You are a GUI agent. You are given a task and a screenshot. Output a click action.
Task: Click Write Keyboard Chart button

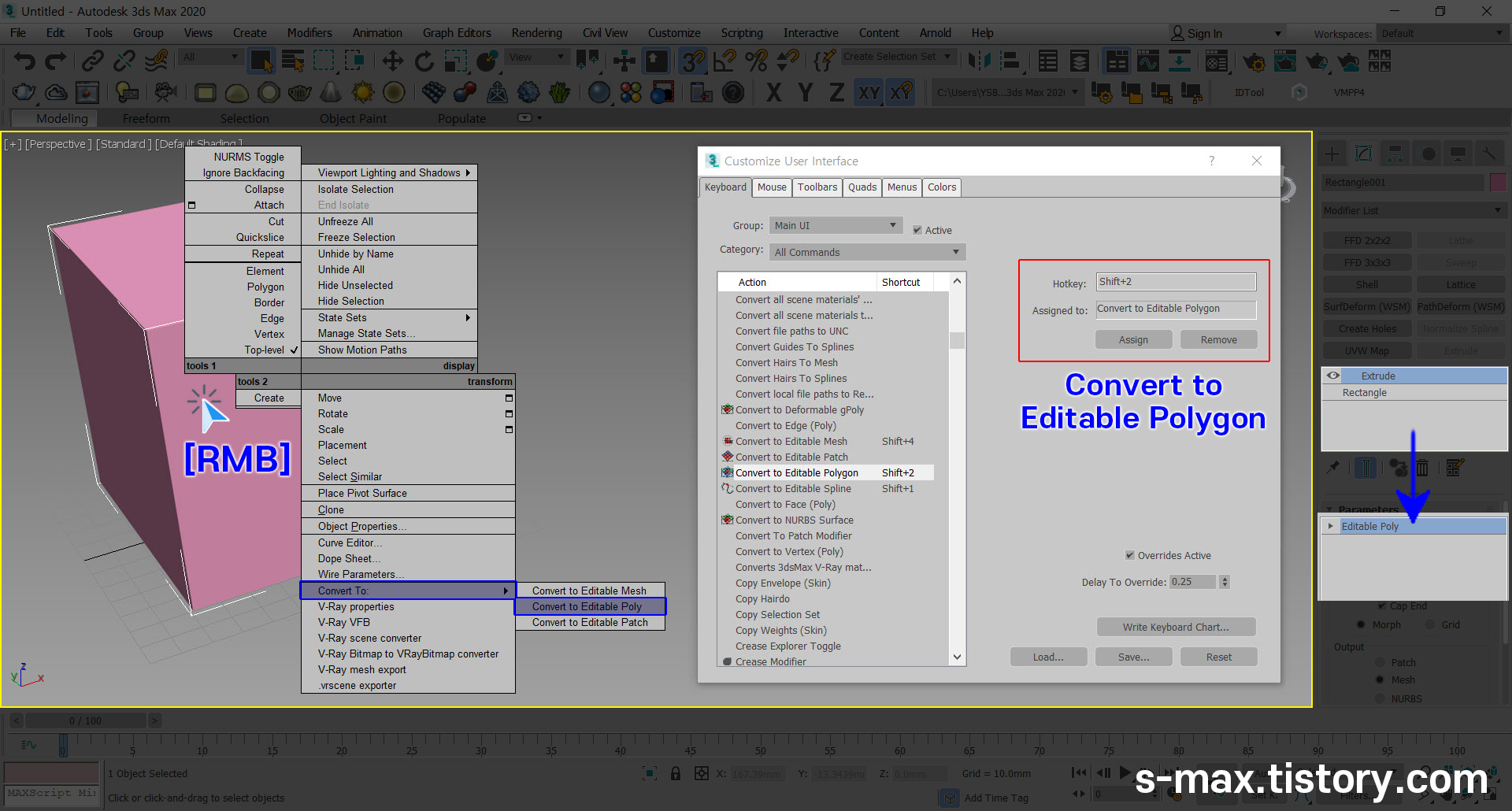[x=1176, y=627]
